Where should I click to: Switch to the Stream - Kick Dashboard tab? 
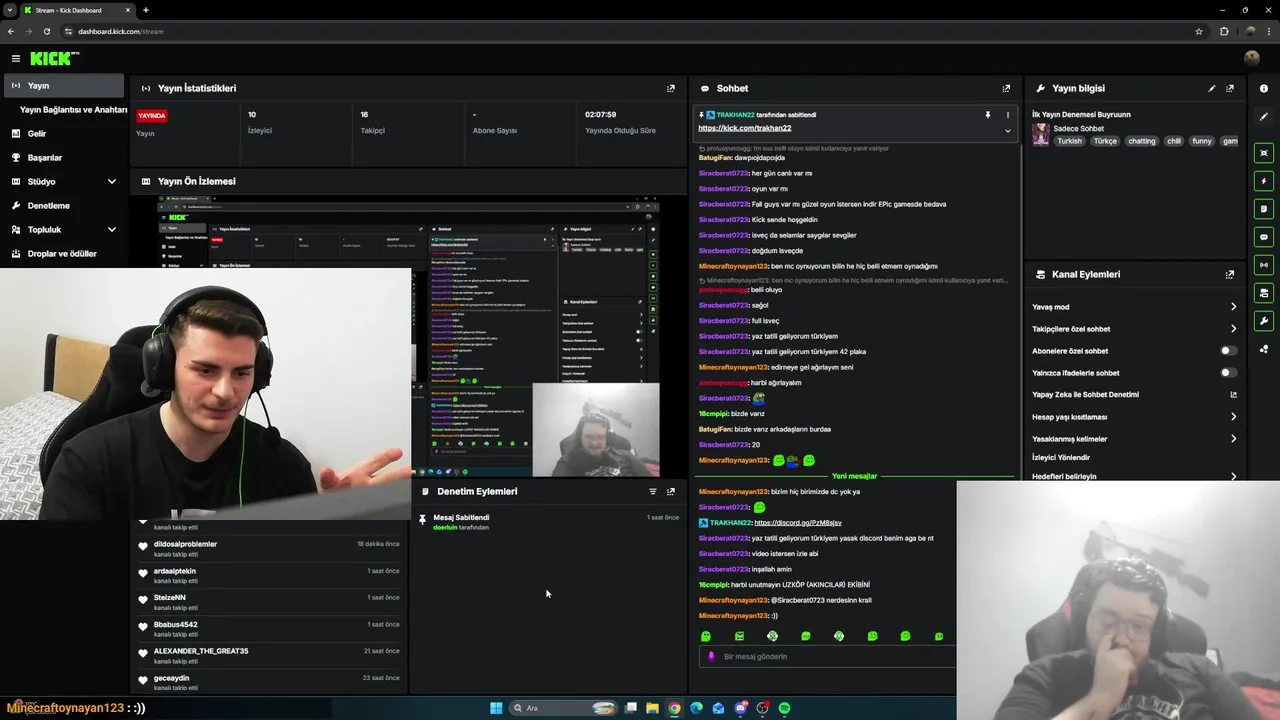[x=77, y=10]
